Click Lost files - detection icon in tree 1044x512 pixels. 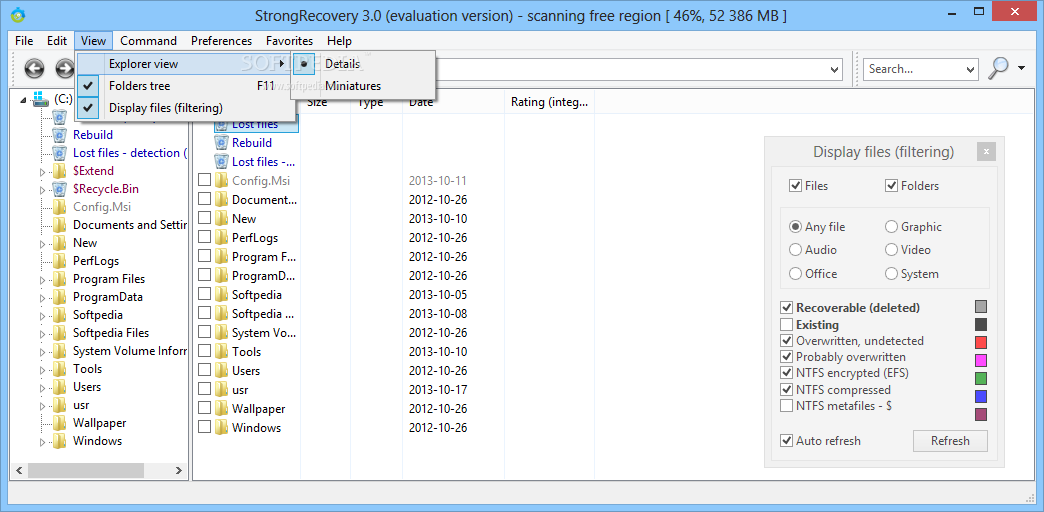coord(59,153)
